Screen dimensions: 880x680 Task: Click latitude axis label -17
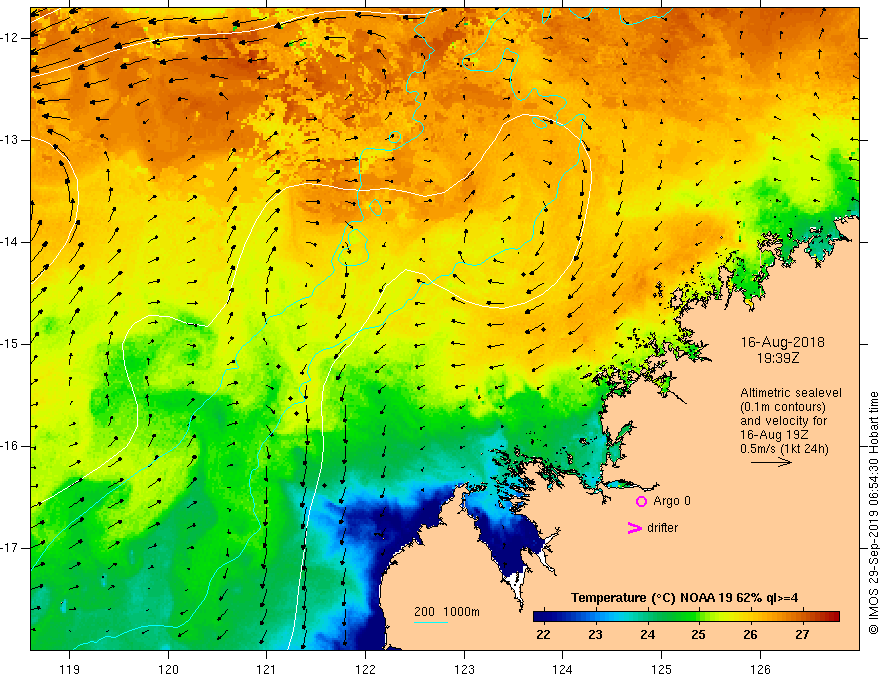pos(11,548)
